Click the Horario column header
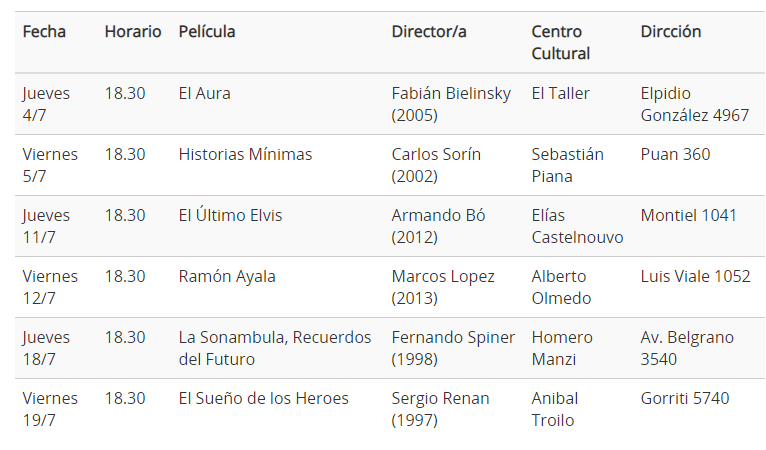This screenshot has width=766, height=450. tap(133, 32)
